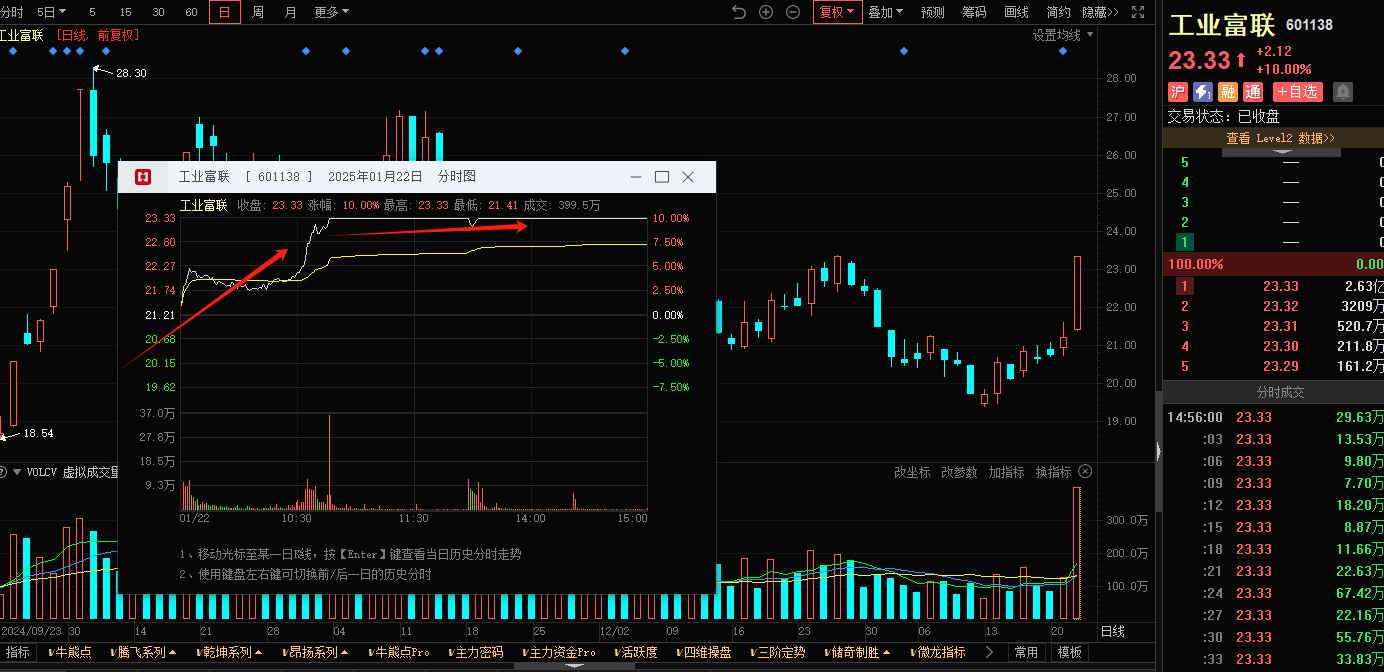Add stock via +自选 button
Image resolution: width=1384 pixels, height=672 pixels.
pos(1297,92)
